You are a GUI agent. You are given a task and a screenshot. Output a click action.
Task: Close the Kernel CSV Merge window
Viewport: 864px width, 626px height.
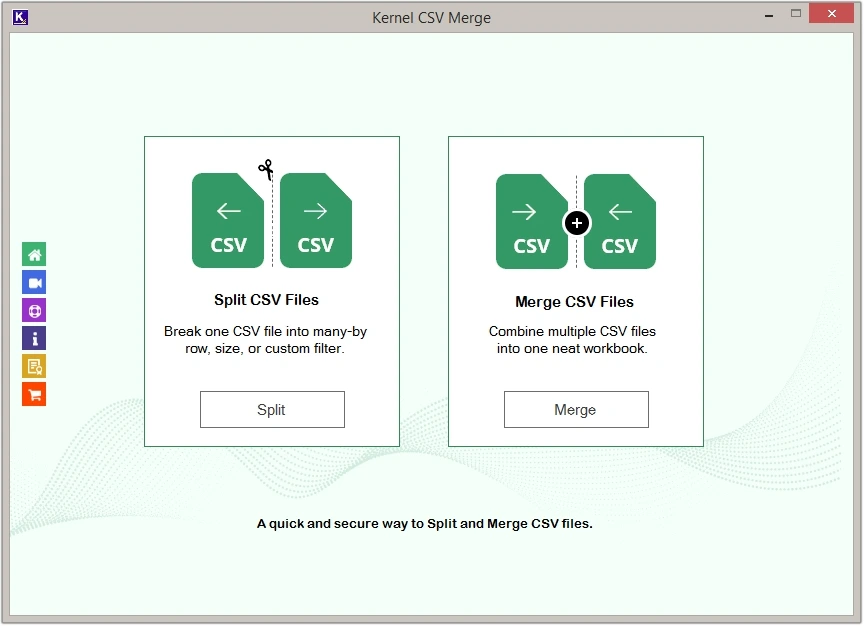pos(831,14)
